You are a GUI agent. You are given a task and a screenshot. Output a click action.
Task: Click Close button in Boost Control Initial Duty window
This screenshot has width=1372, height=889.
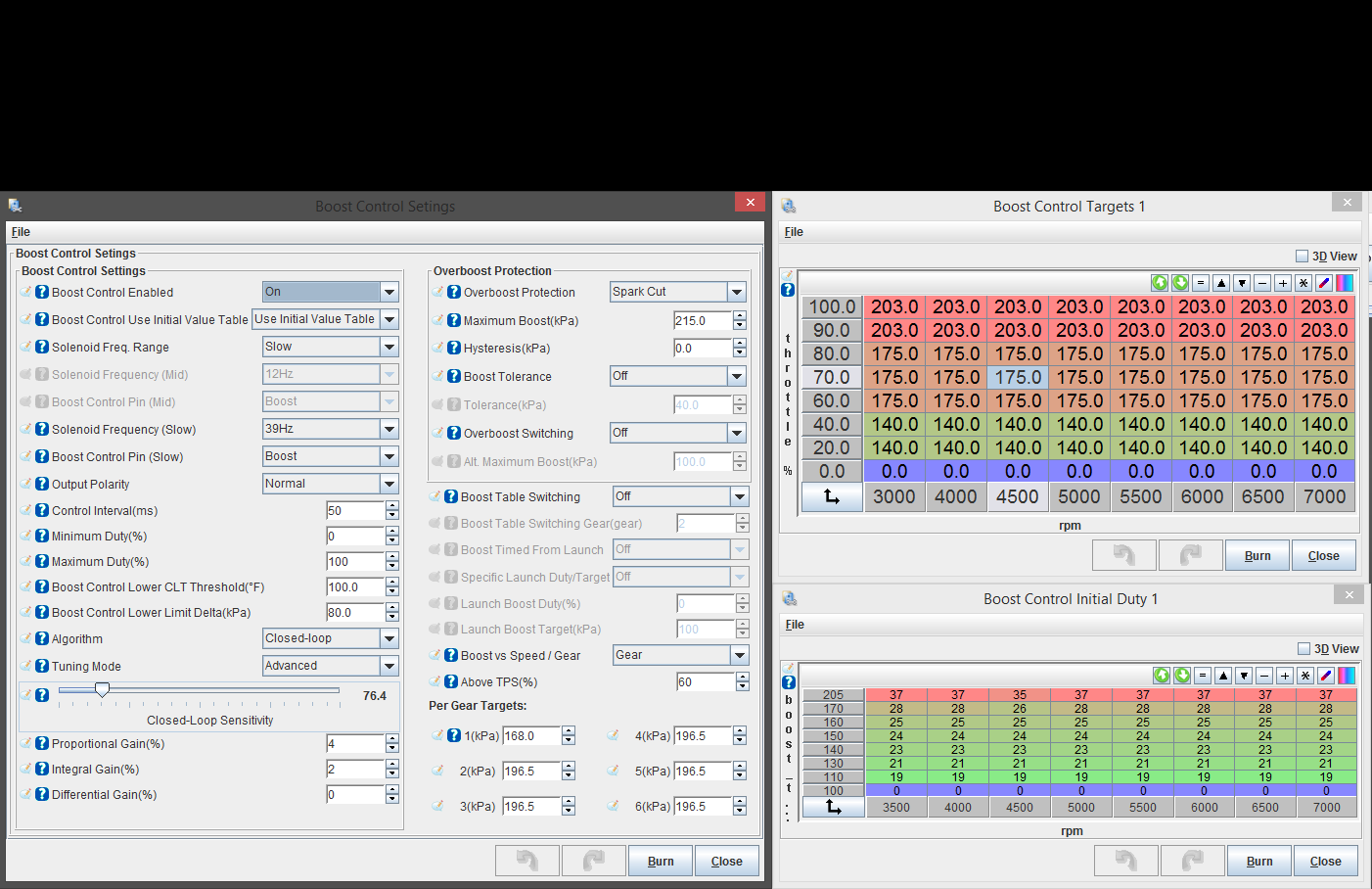1325,862
